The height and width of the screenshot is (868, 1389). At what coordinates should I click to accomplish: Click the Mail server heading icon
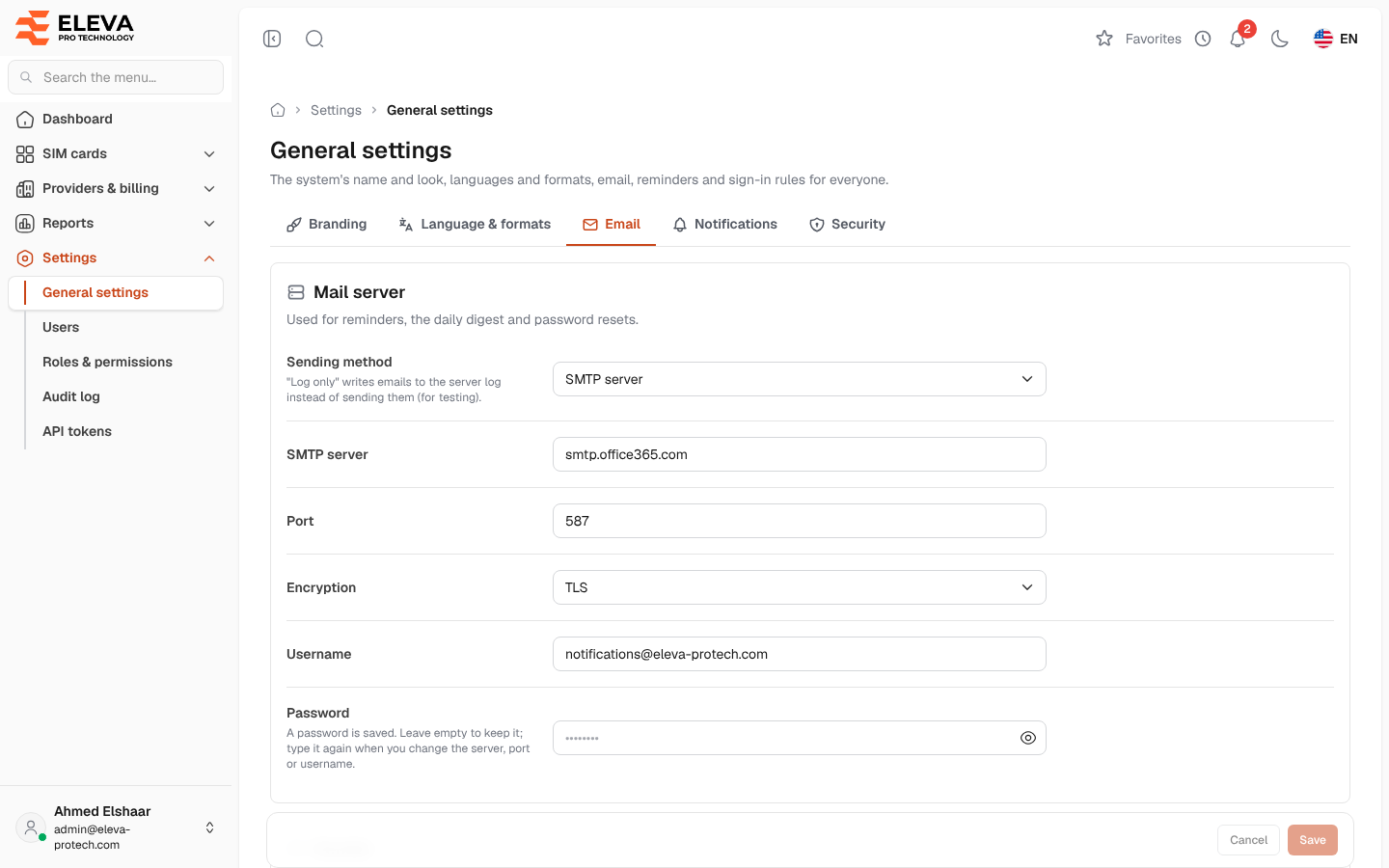click(296, 292)
